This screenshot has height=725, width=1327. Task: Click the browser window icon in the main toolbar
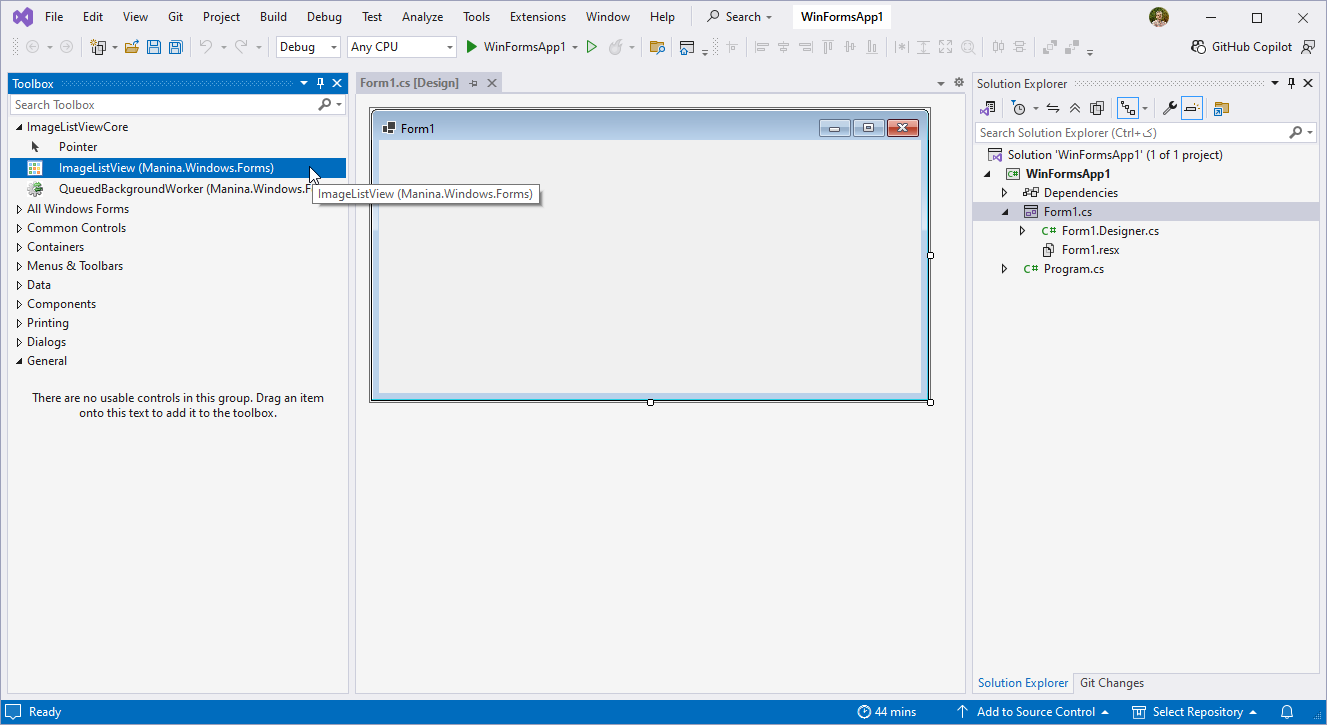point(687,47)
